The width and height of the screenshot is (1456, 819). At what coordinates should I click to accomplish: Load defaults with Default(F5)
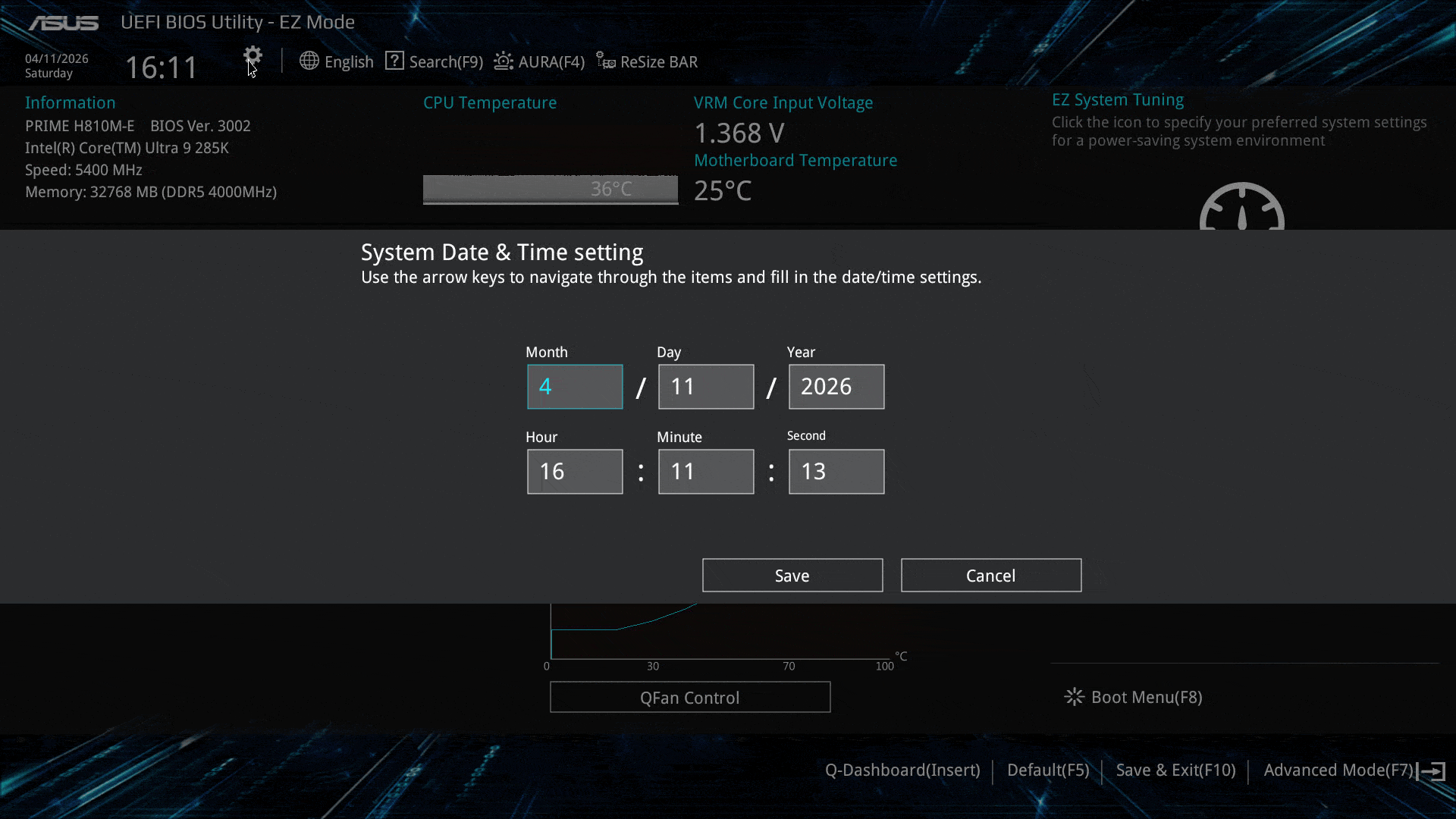[x=1048, y=770]
